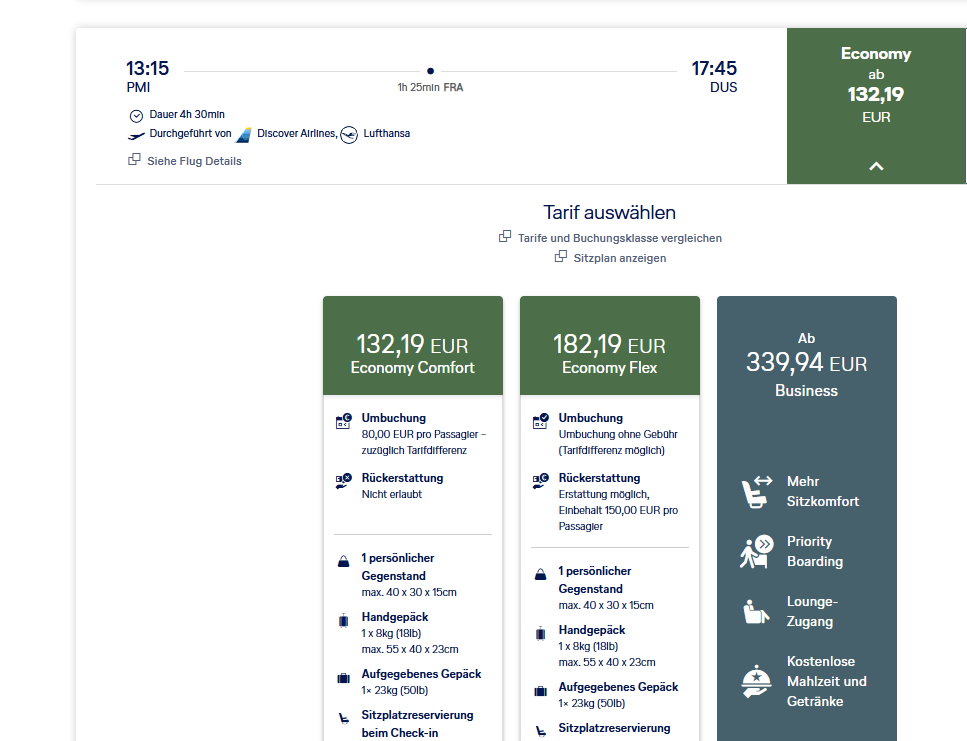Click the PMI airport code
The image size is (967, 741).
[138, 88]
